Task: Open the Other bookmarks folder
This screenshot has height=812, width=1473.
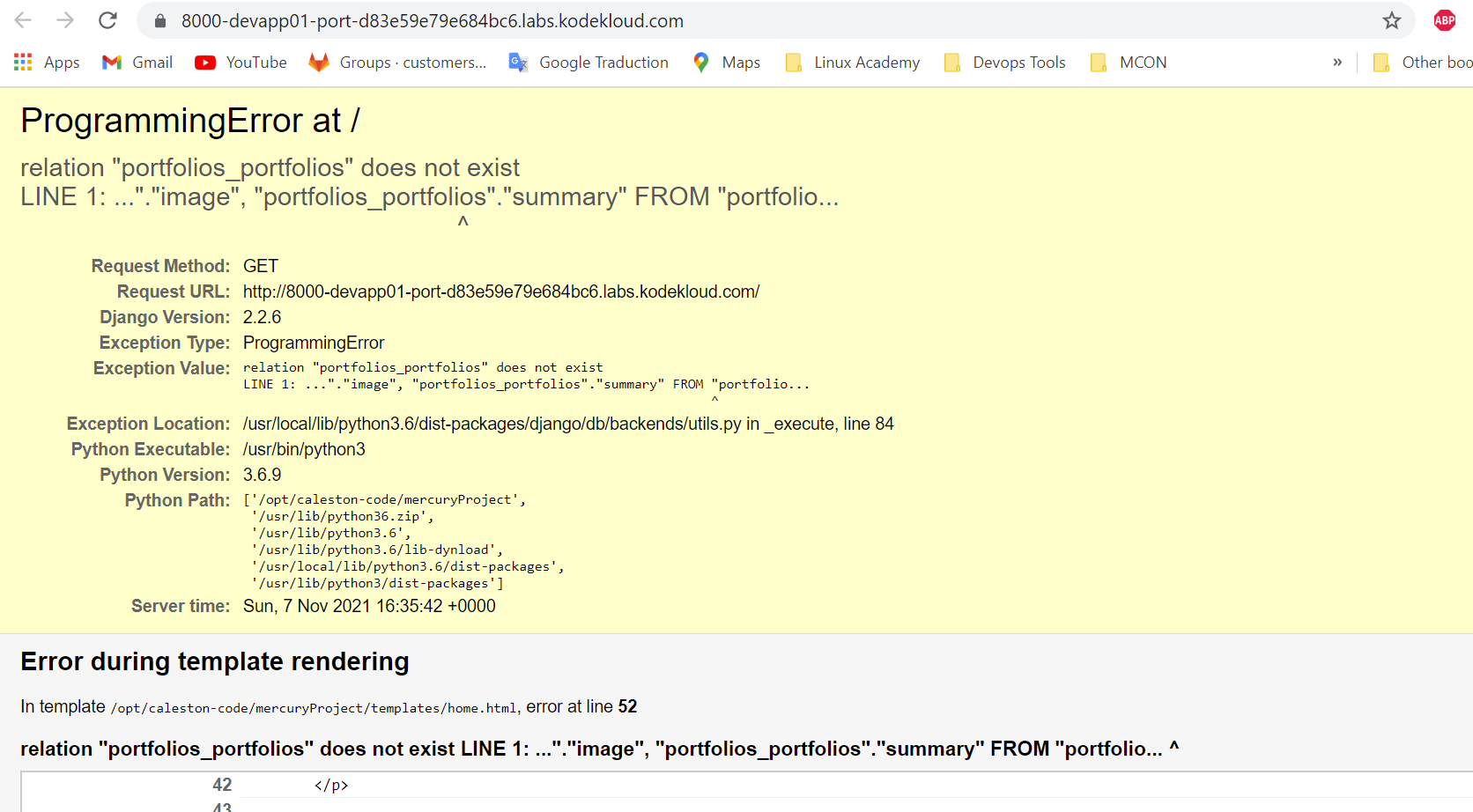Action: (x=1422, y=63)
